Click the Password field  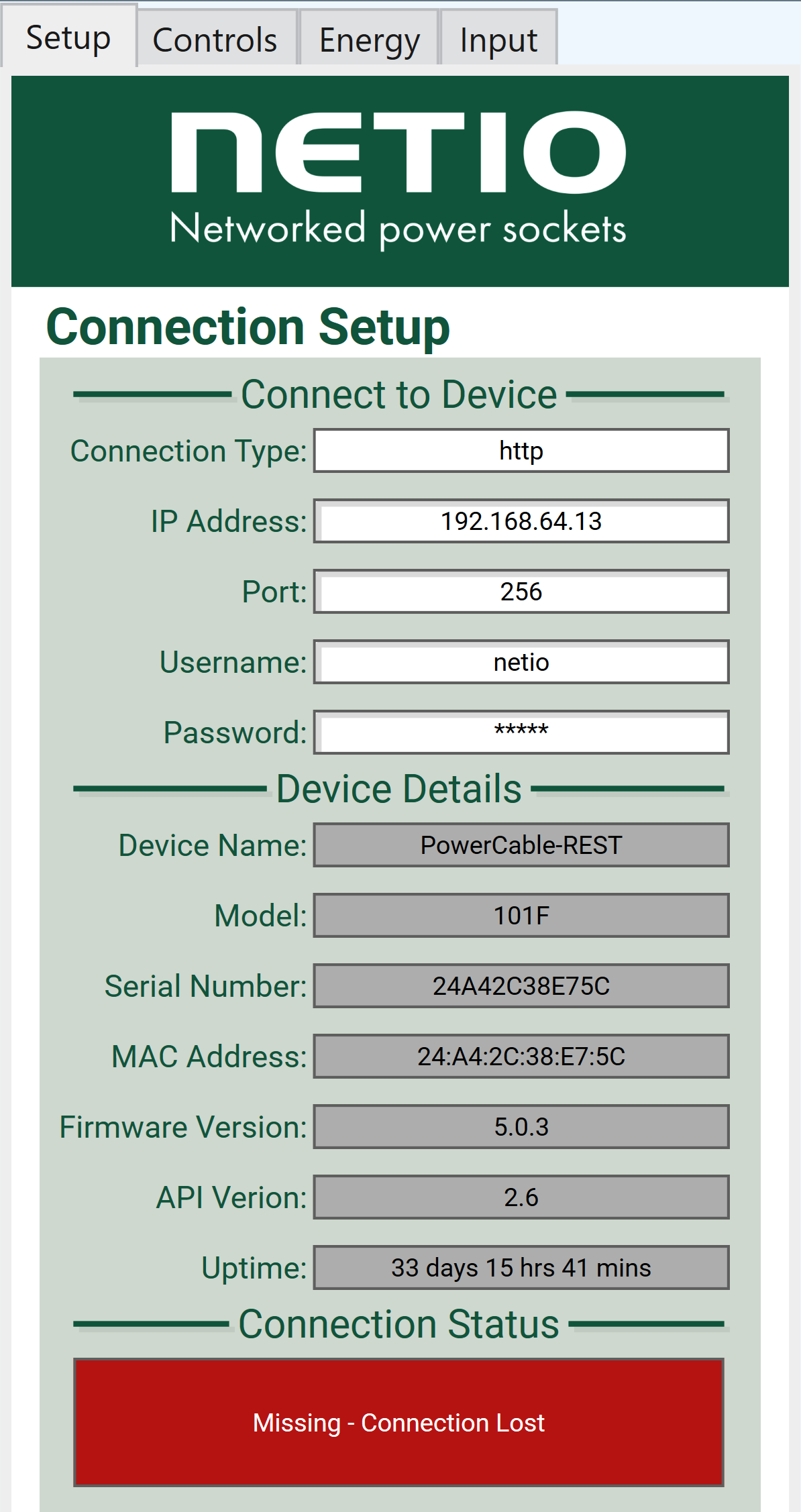coord(521,733)
